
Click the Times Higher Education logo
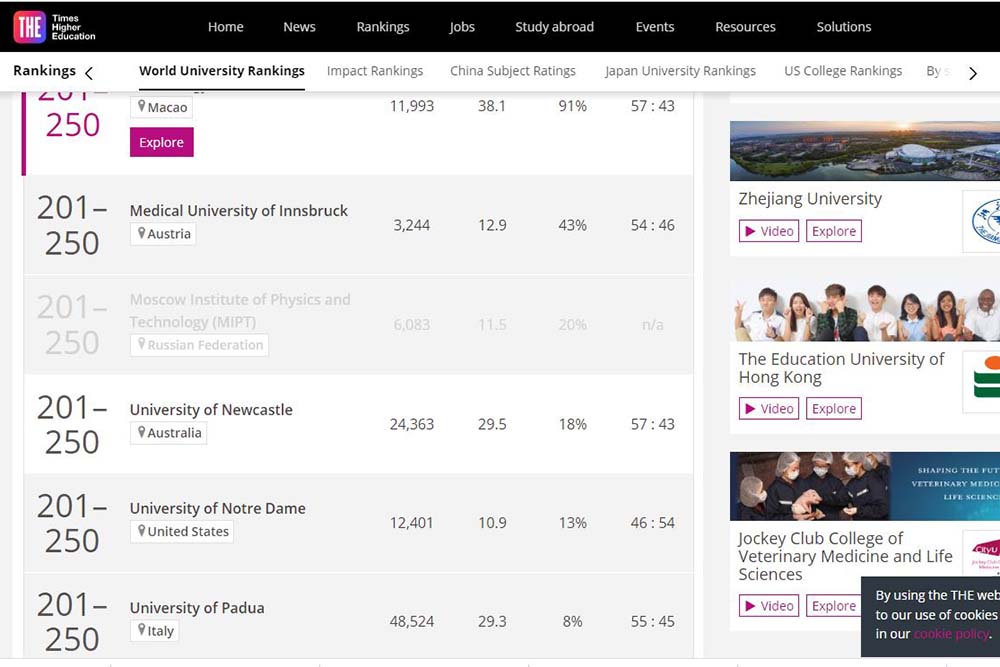click(x=55, y=27)
